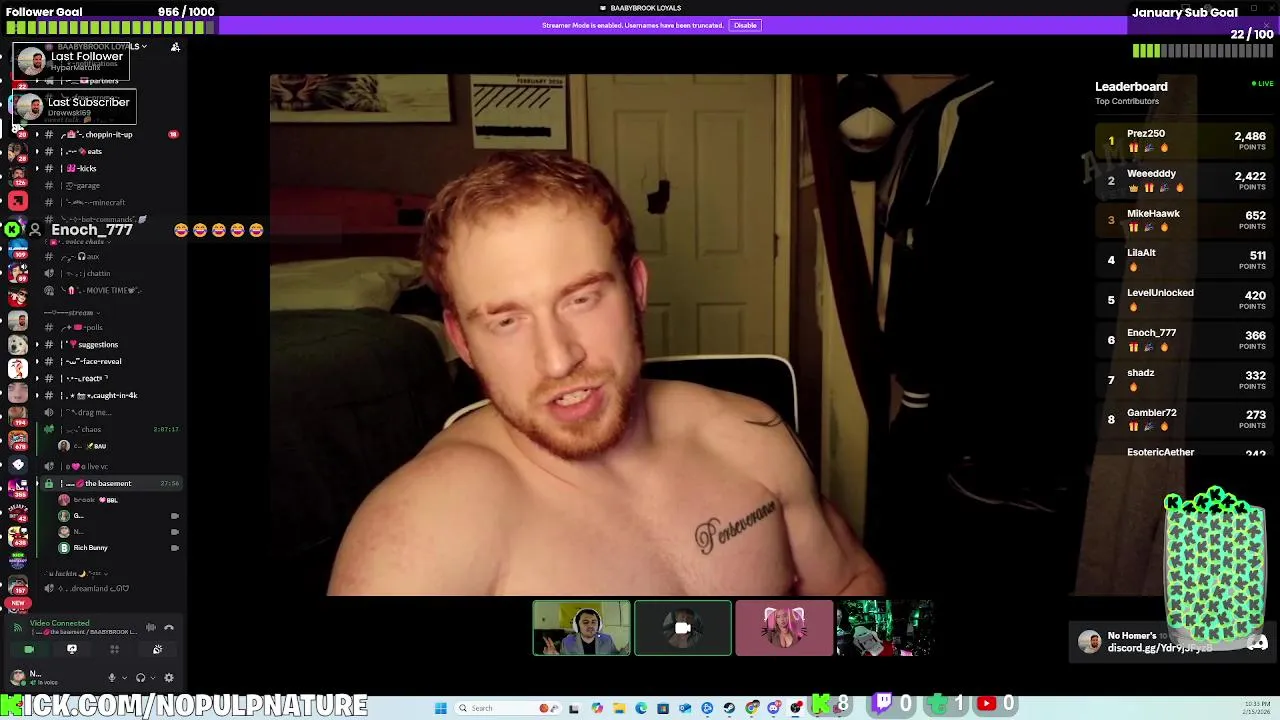Mute the microphone in user panel

click(x=111, y=677)
